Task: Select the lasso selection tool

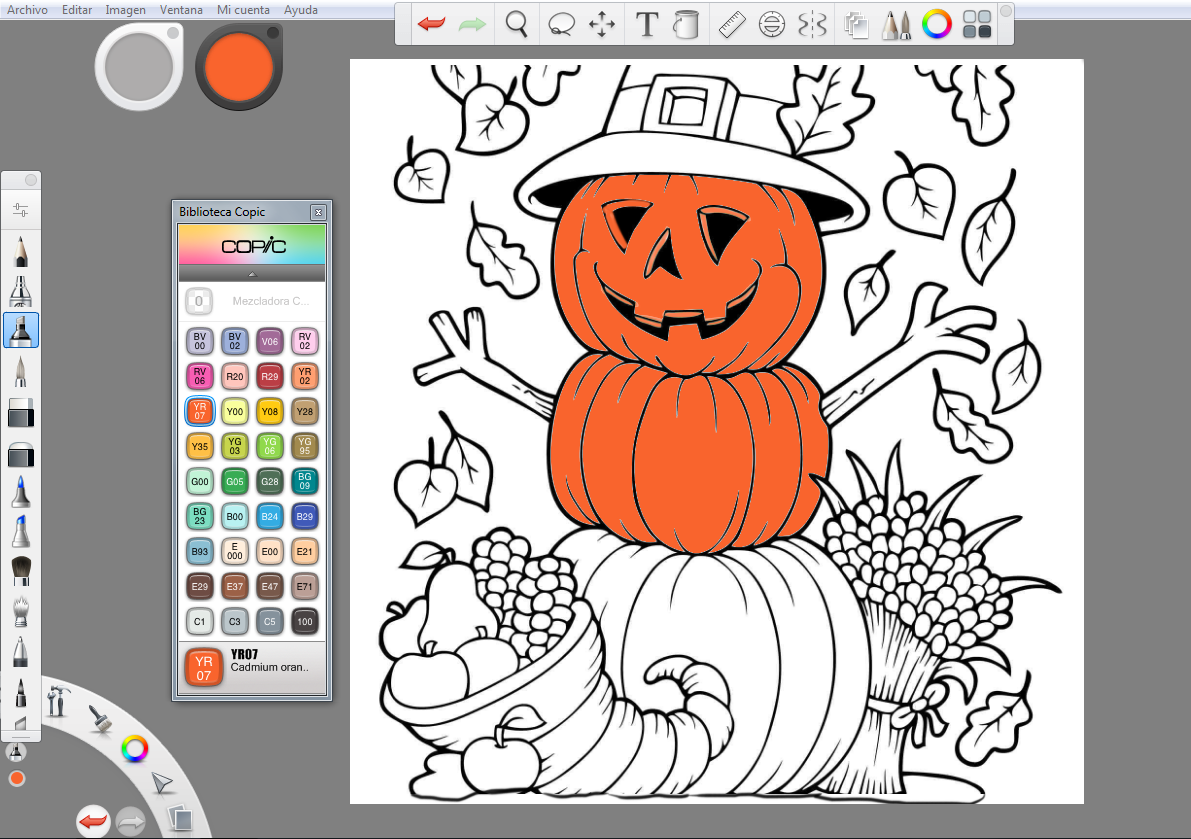Action: [561, 24]
